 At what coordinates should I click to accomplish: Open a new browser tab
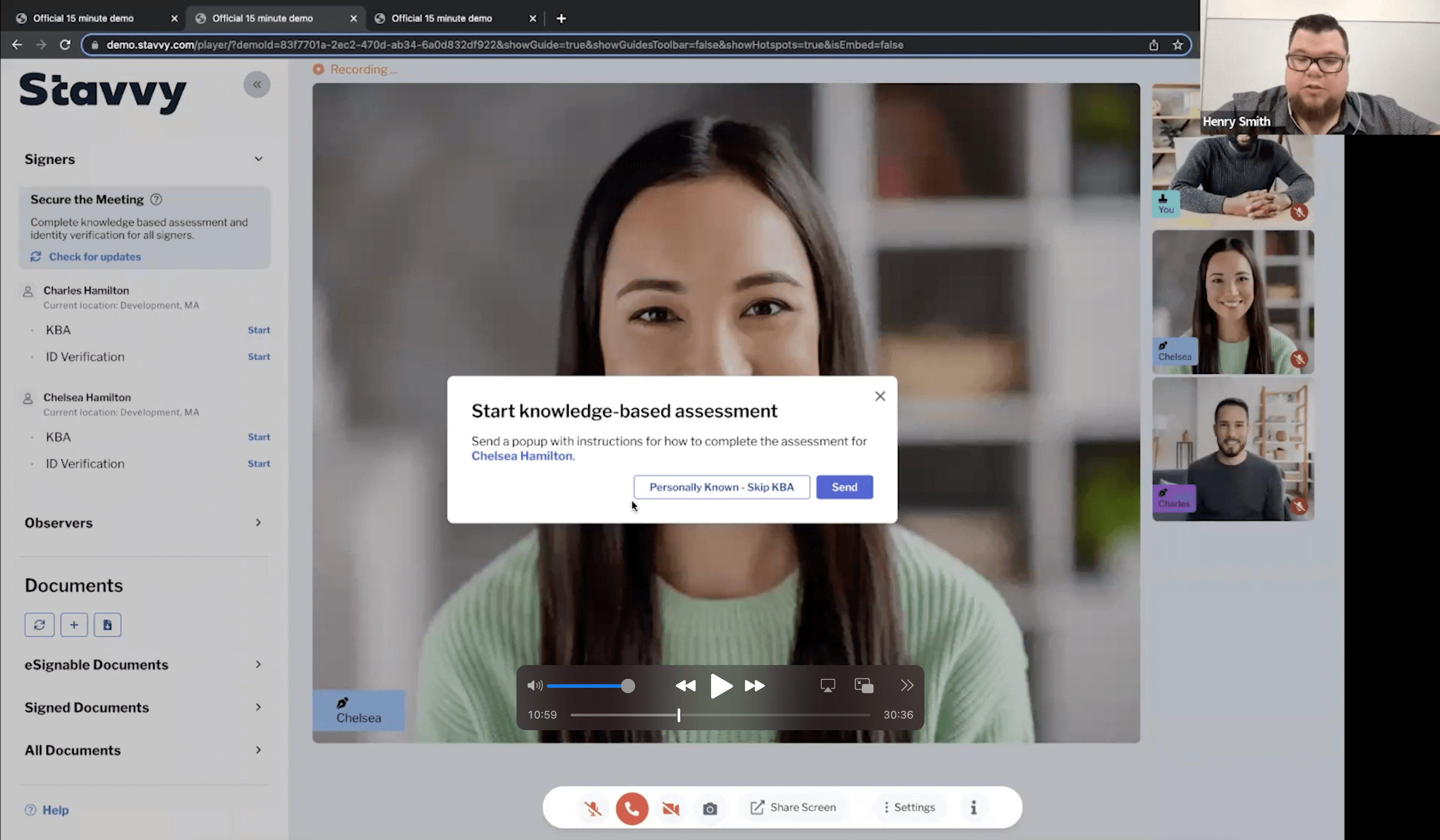click(561, 18)
